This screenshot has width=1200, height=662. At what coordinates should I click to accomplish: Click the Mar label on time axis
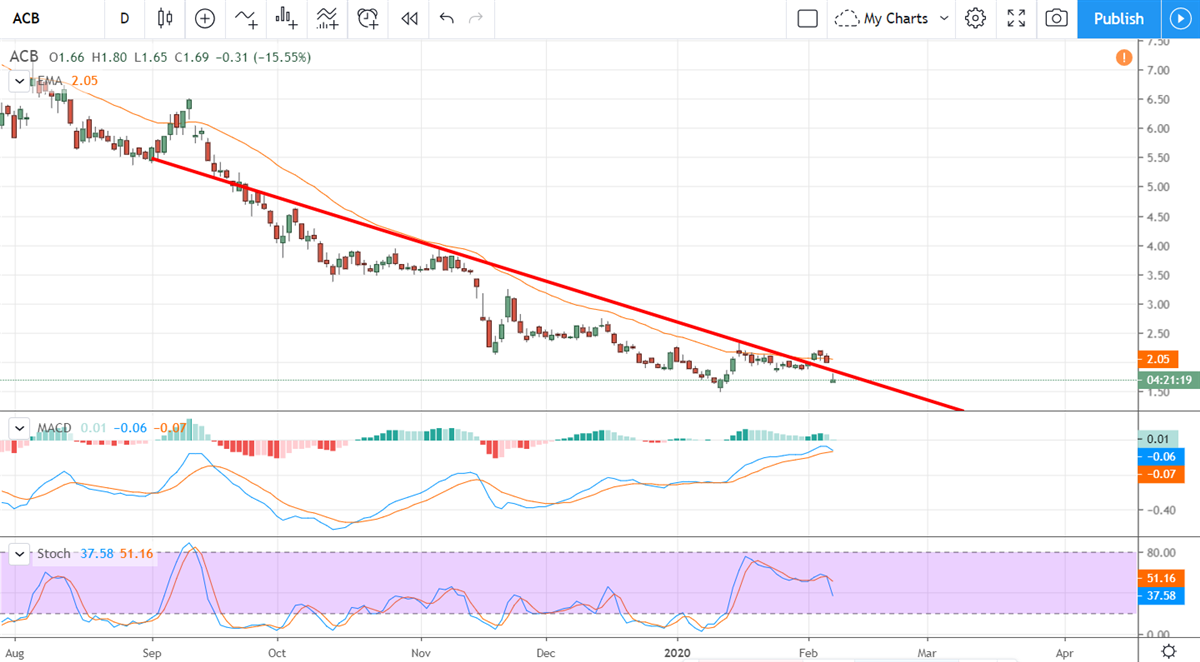coord(927,651)
